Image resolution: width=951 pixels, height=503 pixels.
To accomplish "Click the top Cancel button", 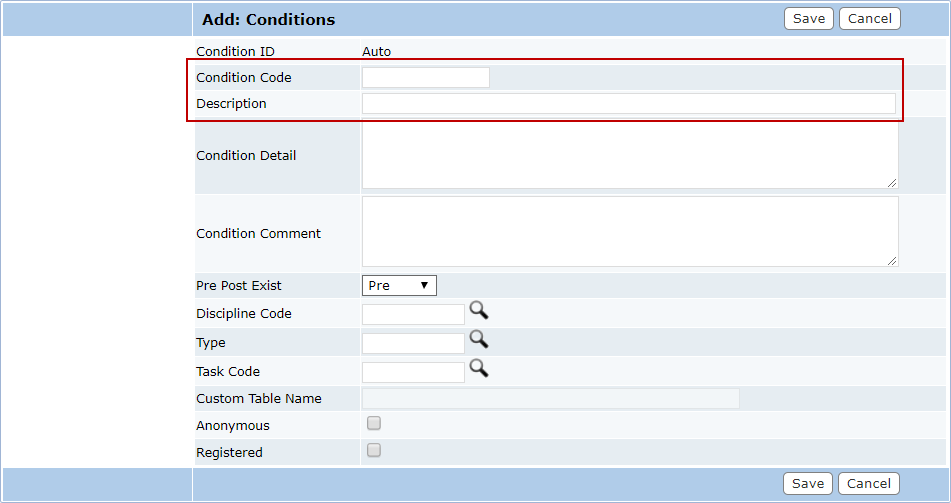I will click(x=870, y=19).
